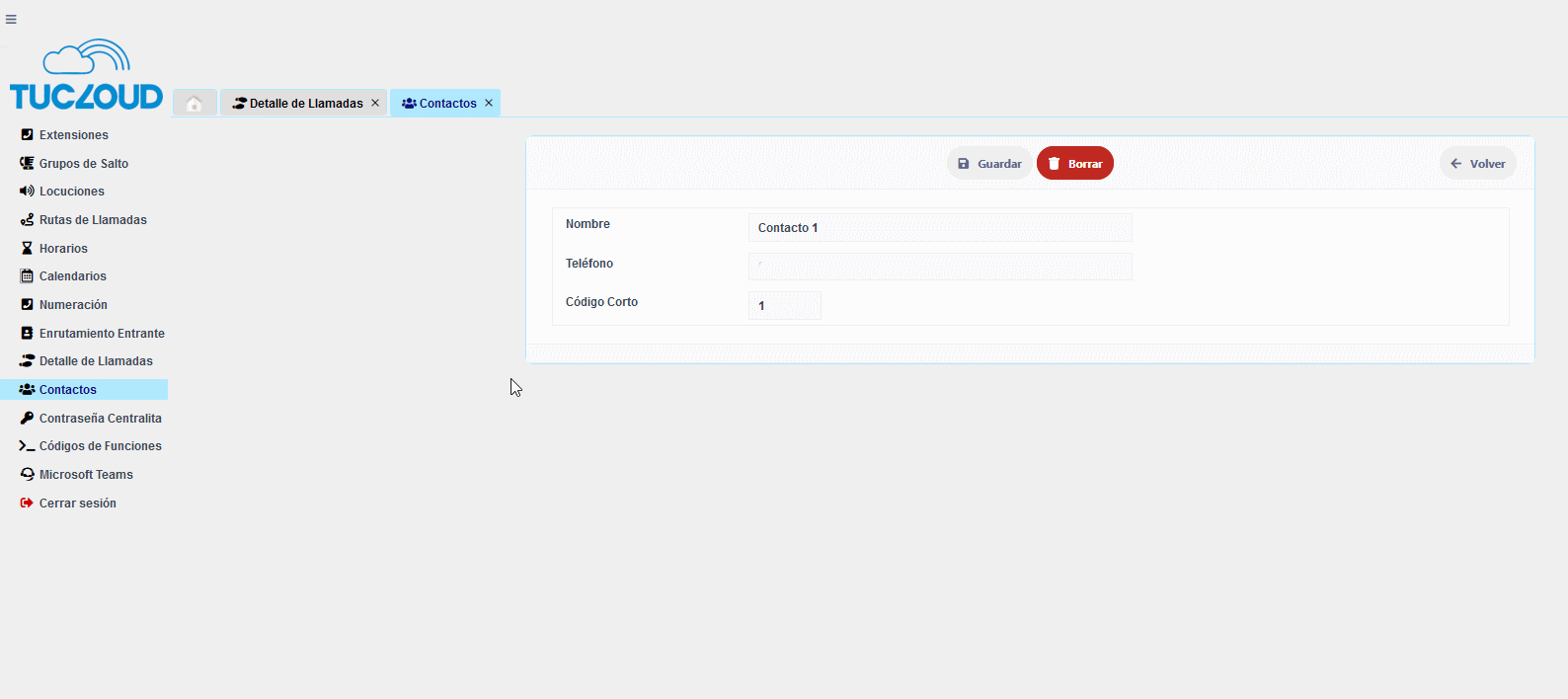1568x699 pixels.
Task: Go back using Volver button
Action: tap(1477, 164)
